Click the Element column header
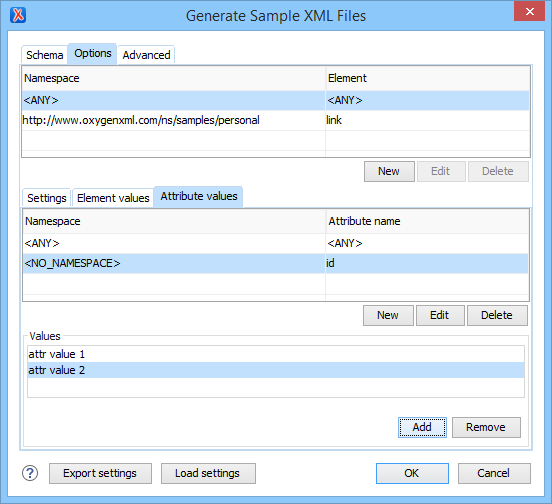Viewport: 552px width, 504px height. (x=427, y=78)
